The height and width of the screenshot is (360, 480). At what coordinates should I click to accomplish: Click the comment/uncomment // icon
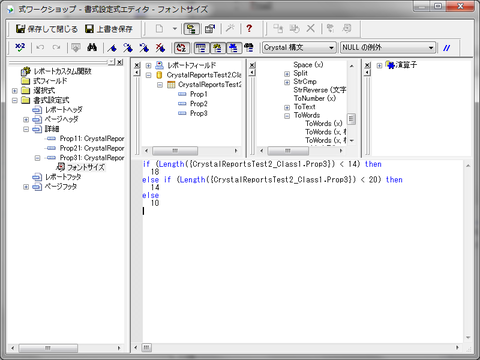tap(447, 48)
